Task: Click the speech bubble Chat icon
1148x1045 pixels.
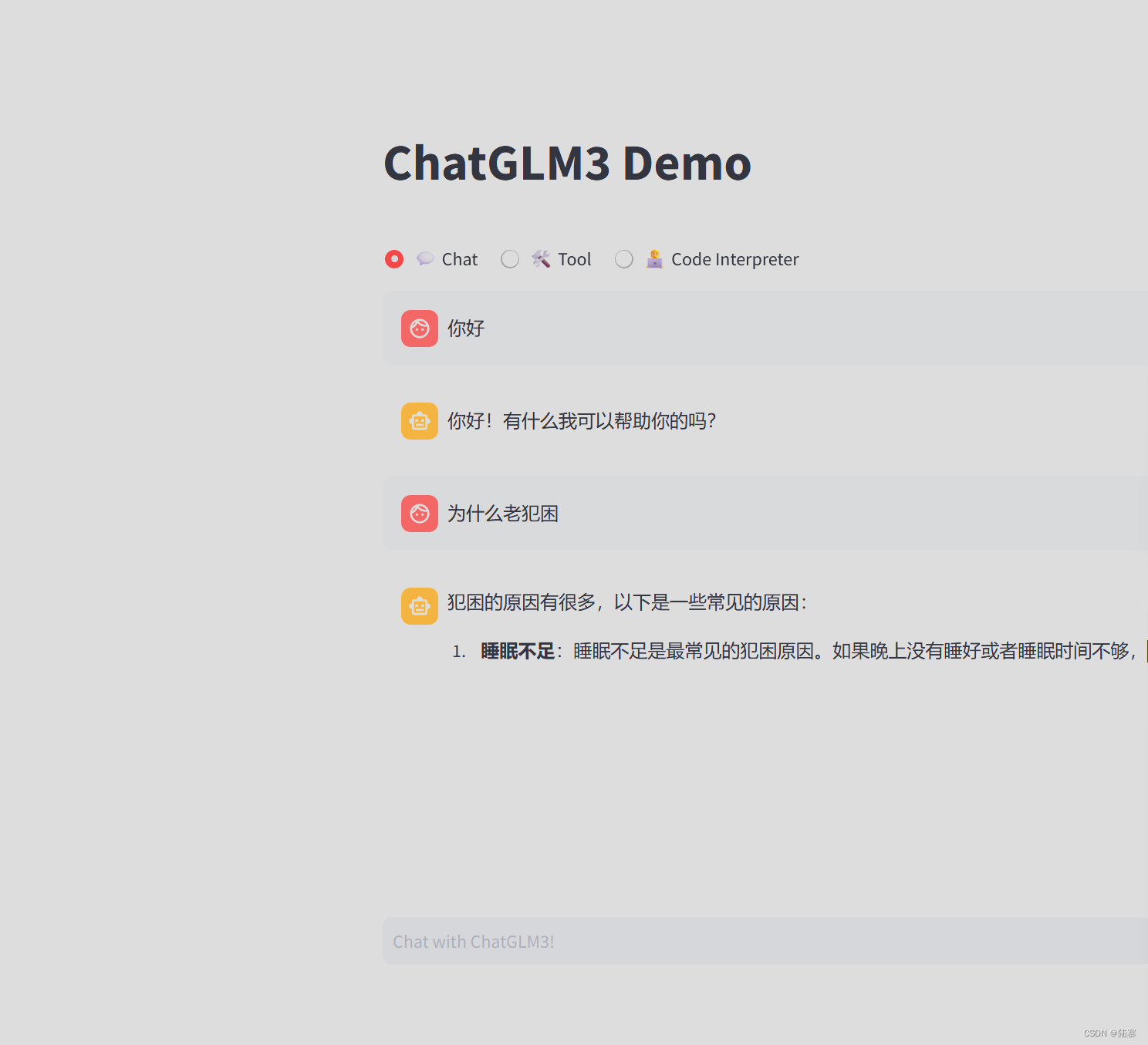Action: coord(424,259)
